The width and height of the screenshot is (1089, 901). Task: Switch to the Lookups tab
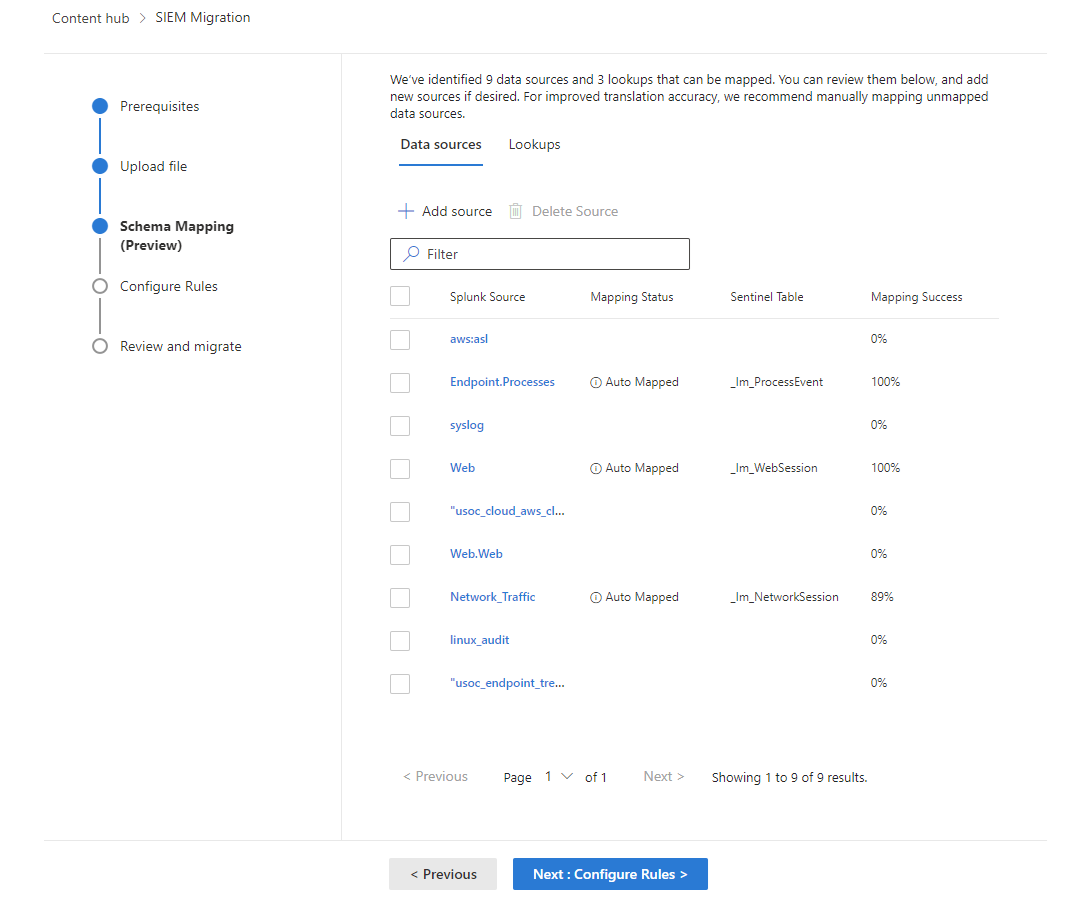534,144
